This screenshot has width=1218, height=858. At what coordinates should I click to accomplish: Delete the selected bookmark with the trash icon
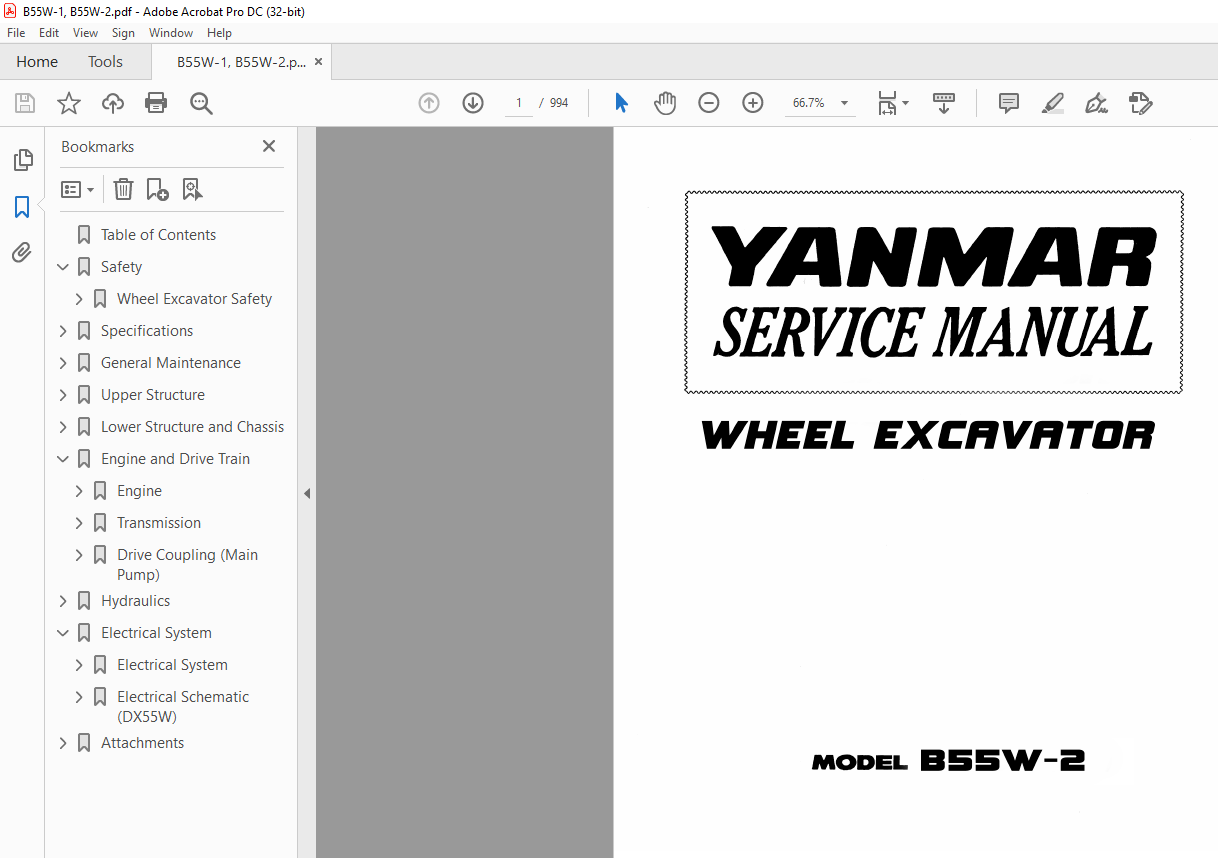(123, 189)
